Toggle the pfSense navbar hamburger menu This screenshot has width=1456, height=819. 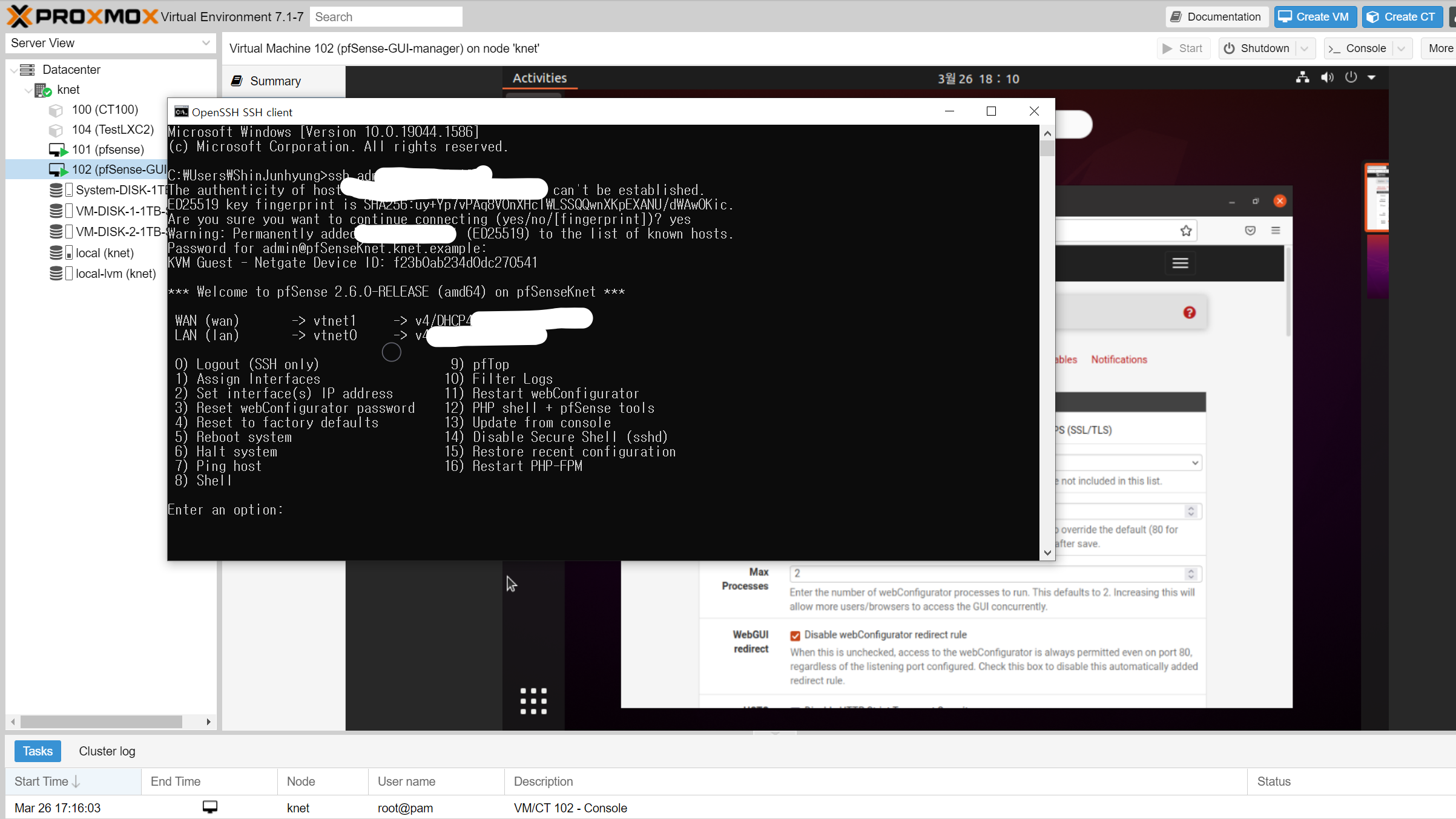coord(1181,263)
